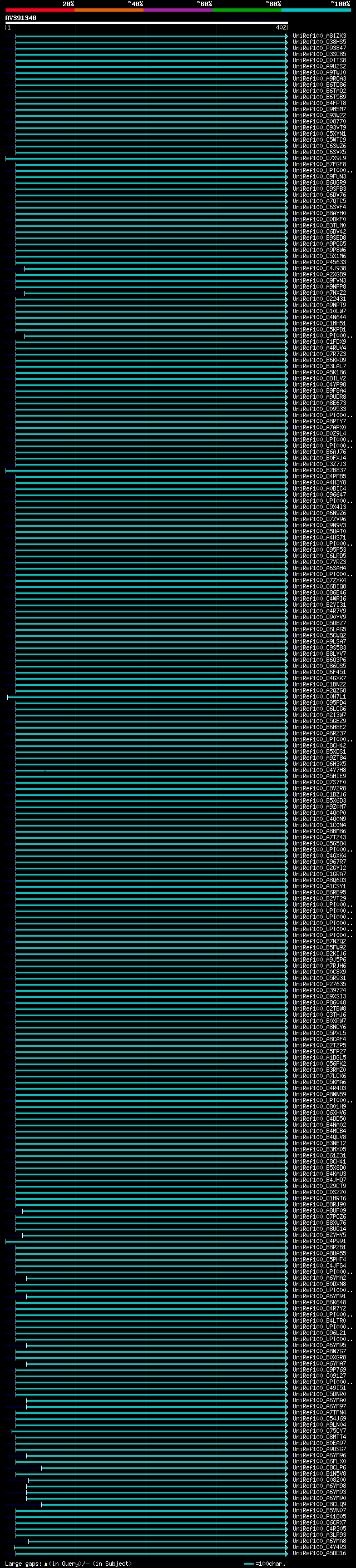The height and width of the screenshot is (1568, 356).
Task: Select hit UniRef100_A9U2S2
Action: tap(319, 66)
